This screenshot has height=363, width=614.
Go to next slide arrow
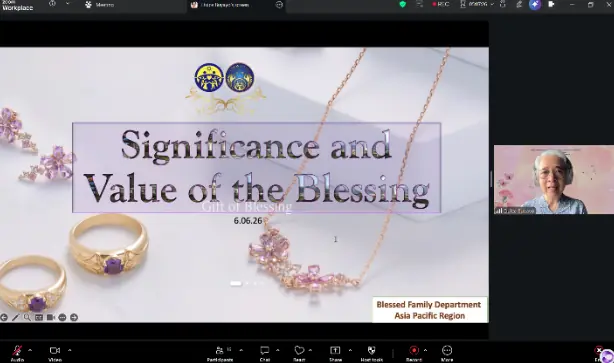coord(74,317)
